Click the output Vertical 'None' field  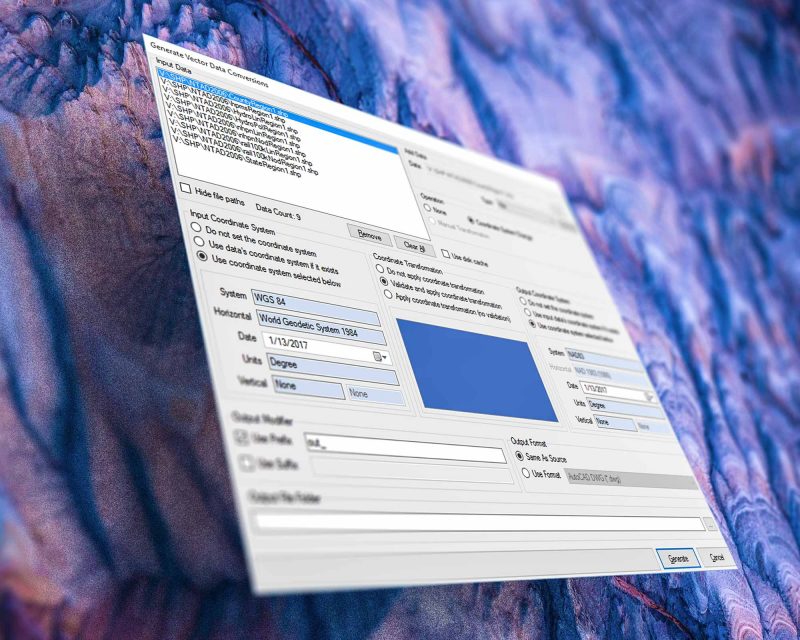(616, 424)
